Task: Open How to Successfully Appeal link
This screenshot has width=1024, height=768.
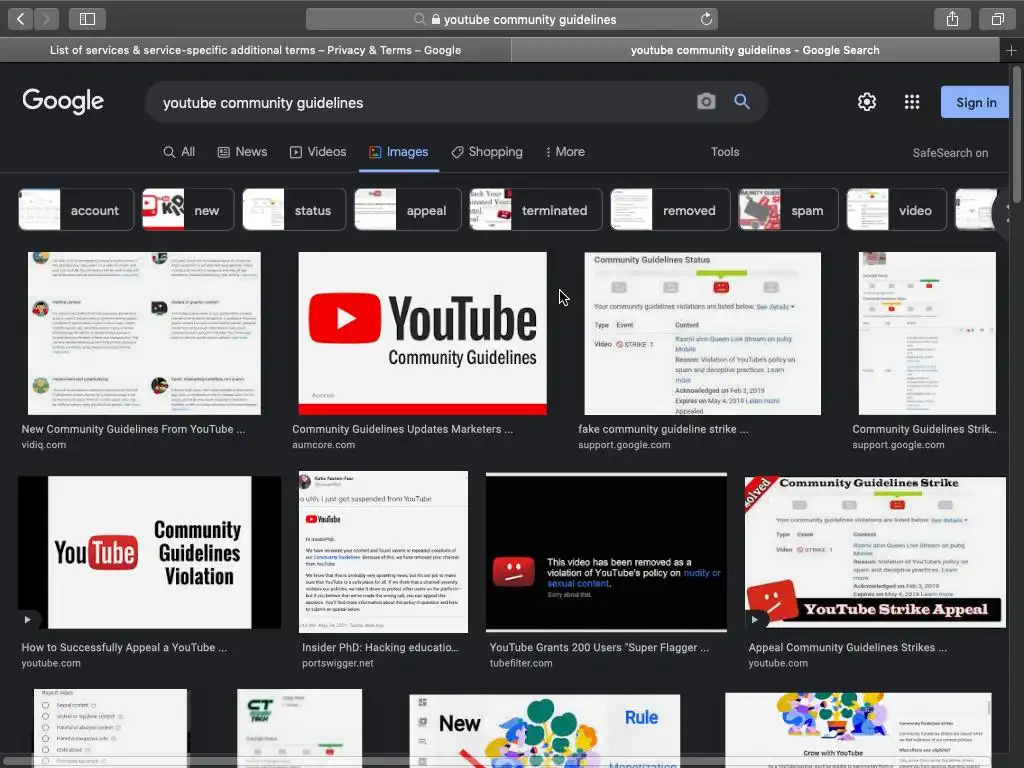Action: (x=124, y=647)
